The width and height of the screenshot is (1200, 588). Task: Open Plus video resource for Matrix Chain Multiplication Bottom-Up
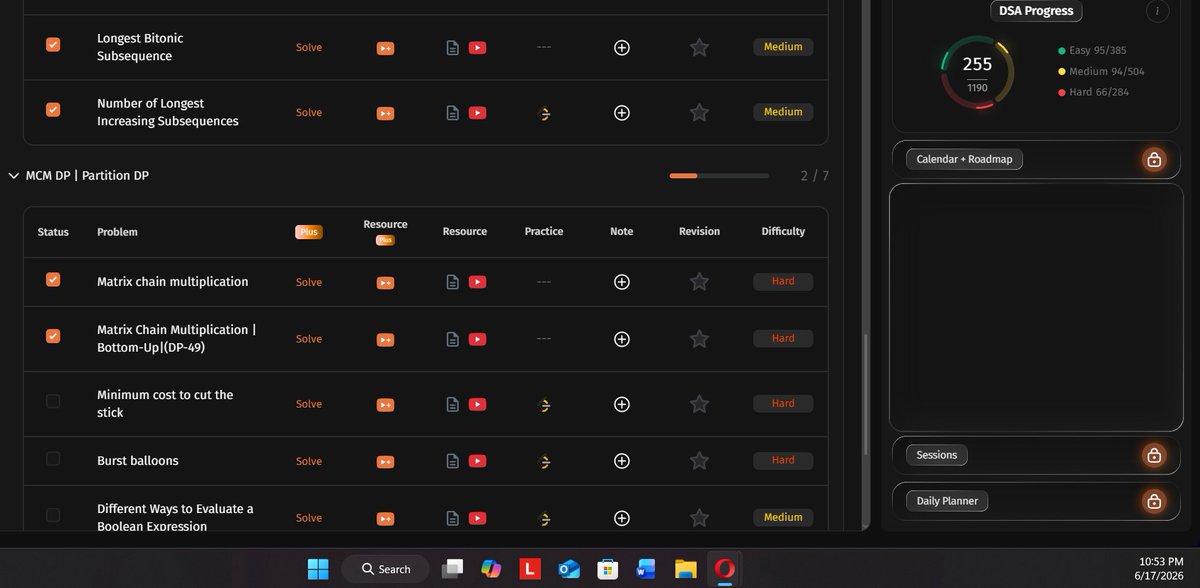click(385, 340)
